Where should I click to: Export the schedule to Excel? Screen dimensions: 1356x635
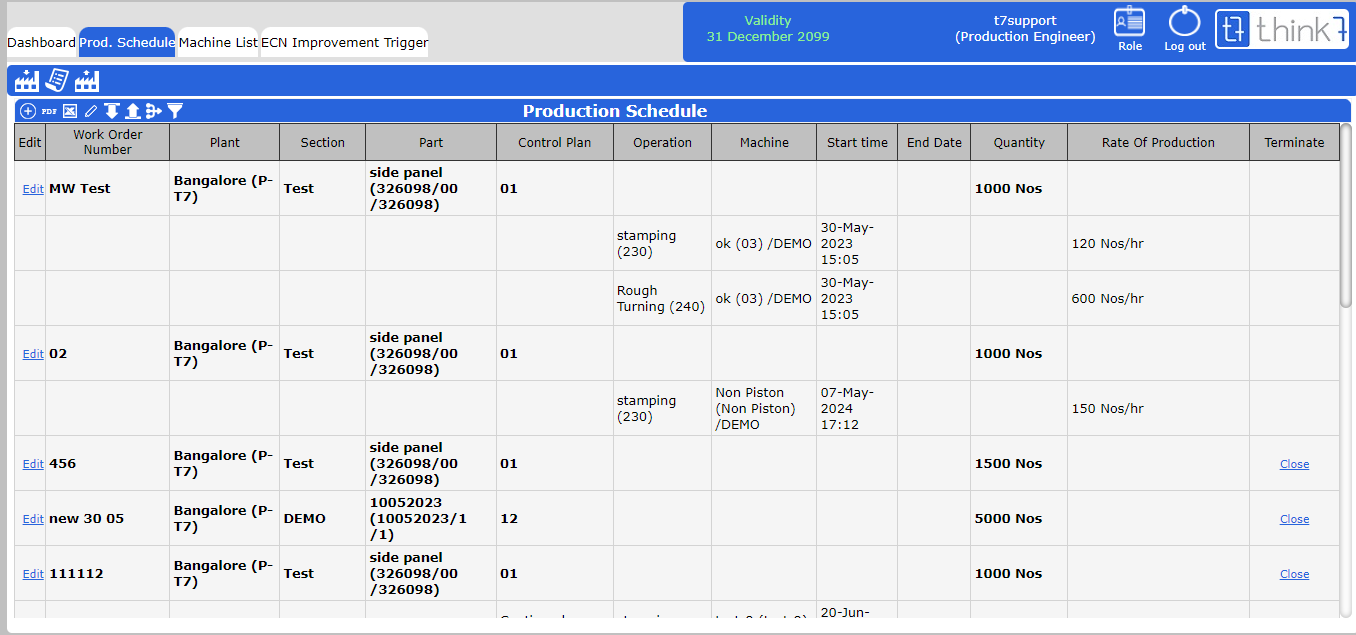70,111
